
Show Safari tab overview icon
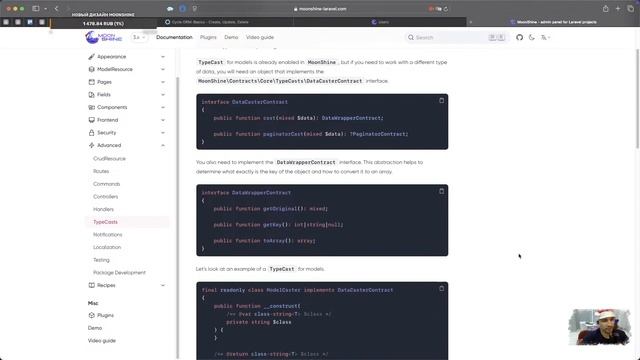(631, 9)
